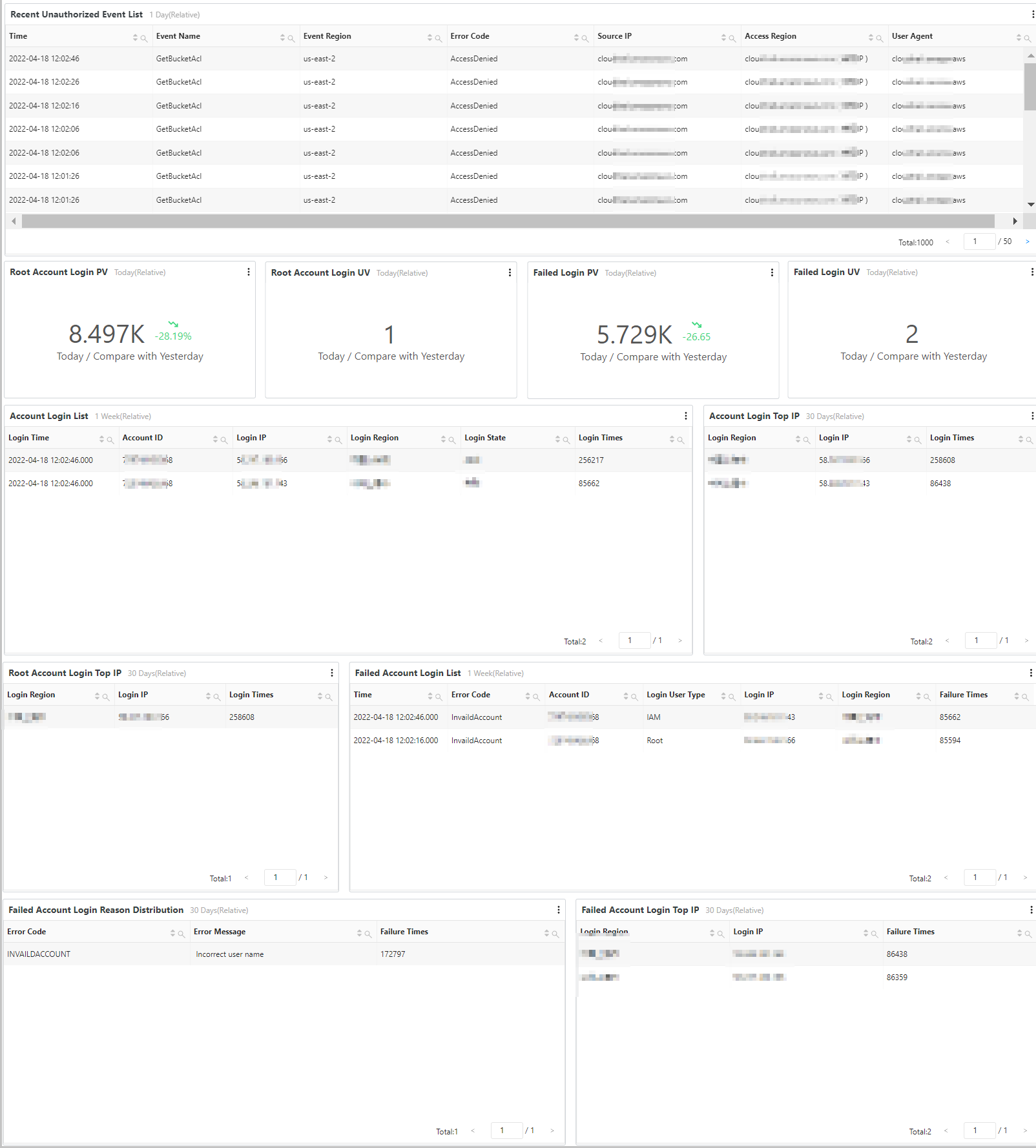Advance to next page in Failed Account Login List
This screenshot has height=1148, width=1036.
[1025, 877]
